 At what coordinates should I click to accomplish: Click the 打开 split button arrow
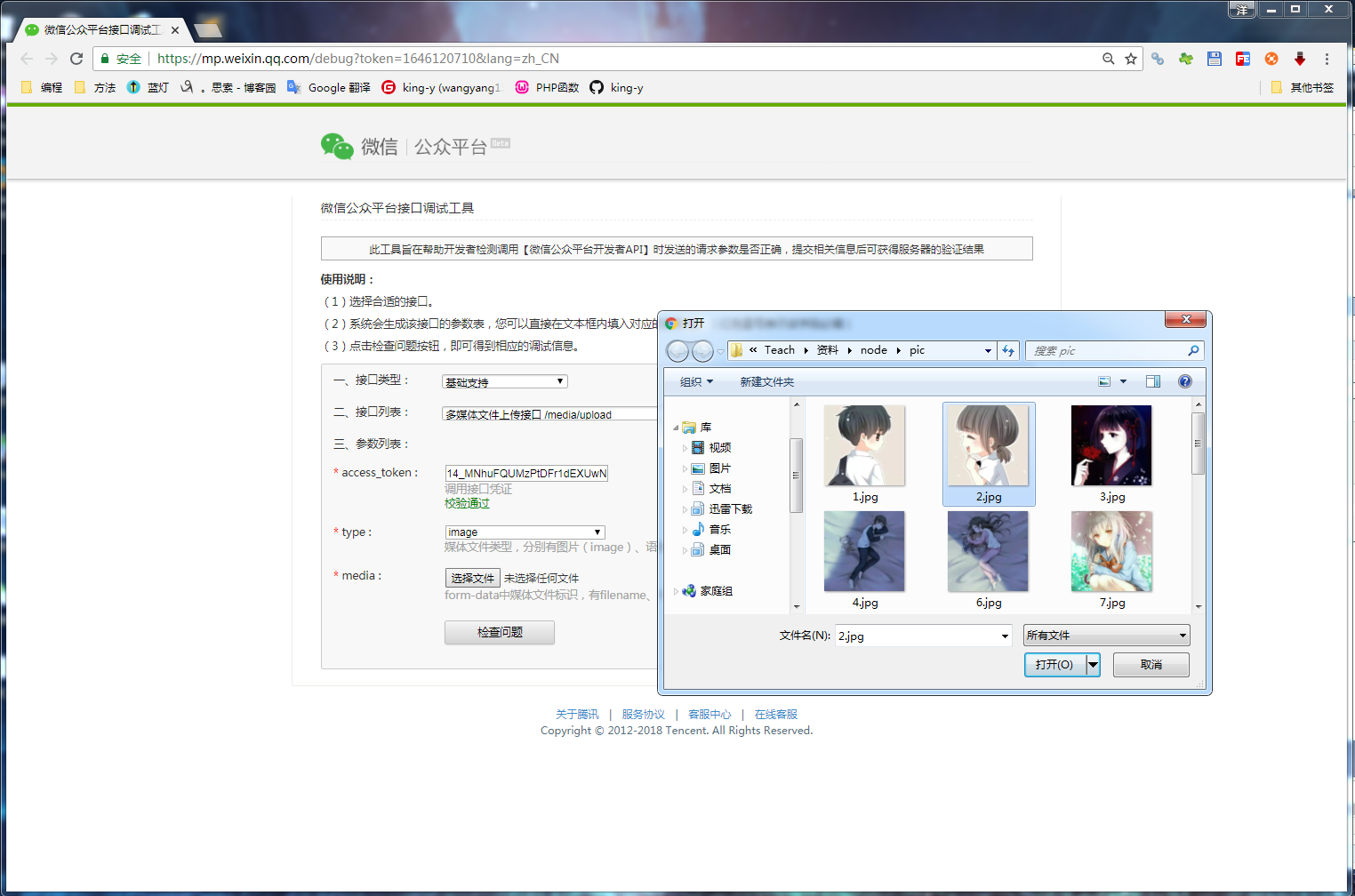(x=1094, y=664)
